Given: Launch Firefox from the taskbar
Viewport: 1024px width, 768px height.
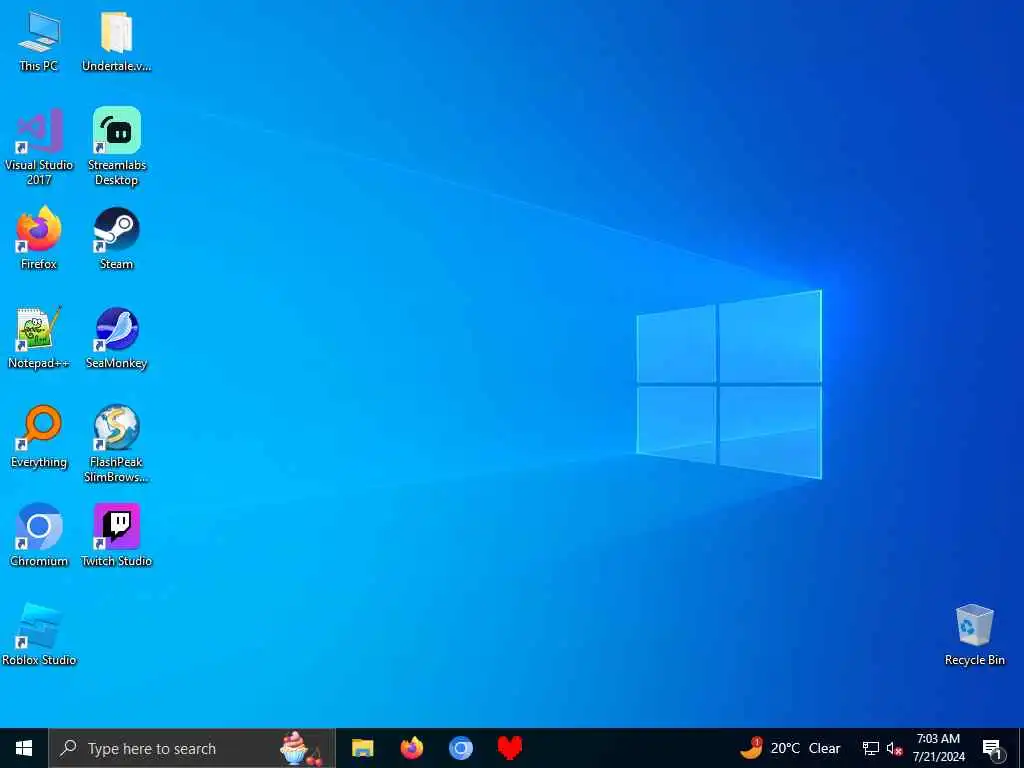Looking at the screenshot, I should (411, 748).
